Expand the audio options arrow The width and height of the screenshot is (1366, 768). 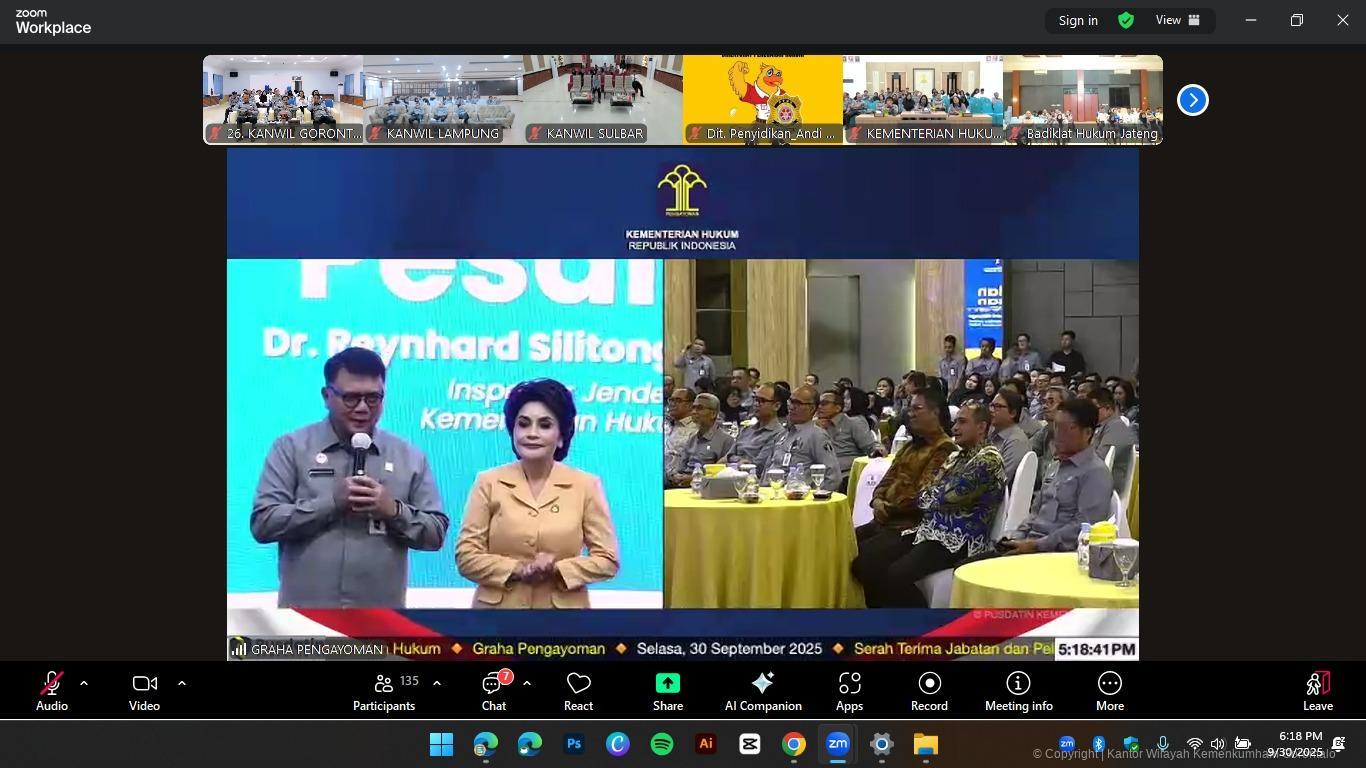[84, 683]
